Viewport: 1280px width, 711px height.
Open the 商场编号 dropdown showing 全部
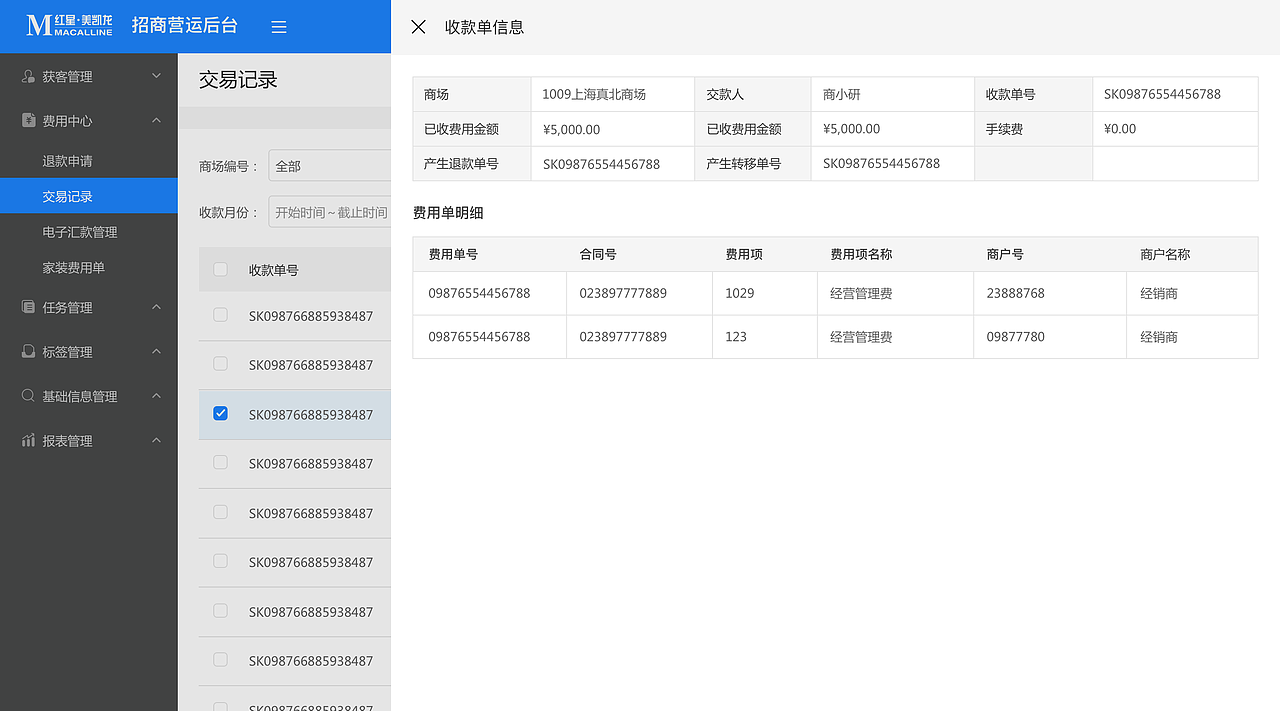[x=329, y=166]
